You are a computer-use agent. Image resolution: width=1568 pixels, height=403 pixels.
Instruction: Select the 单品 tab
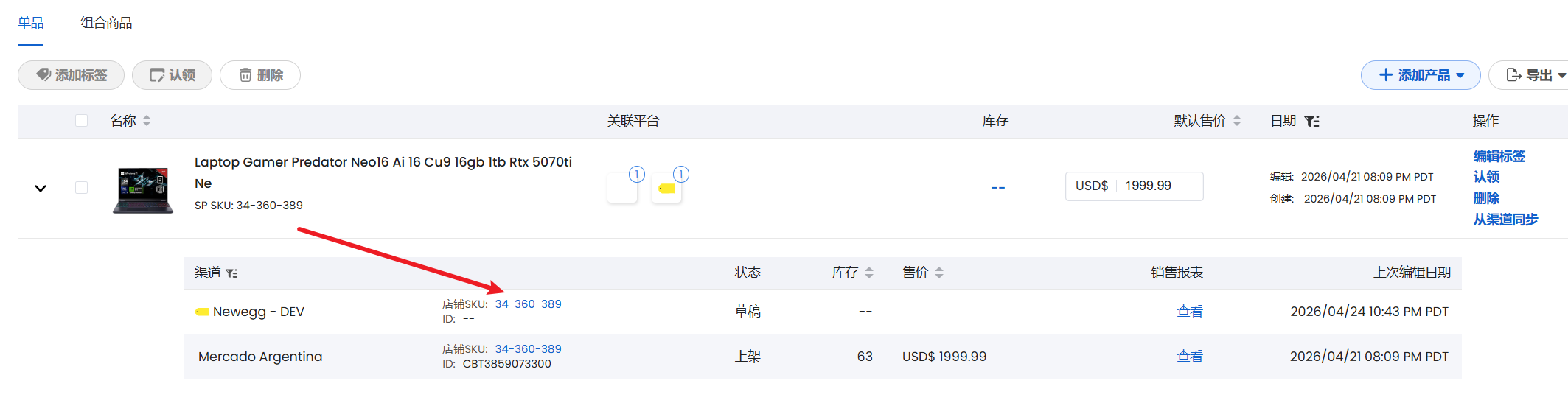pos(30,23)
